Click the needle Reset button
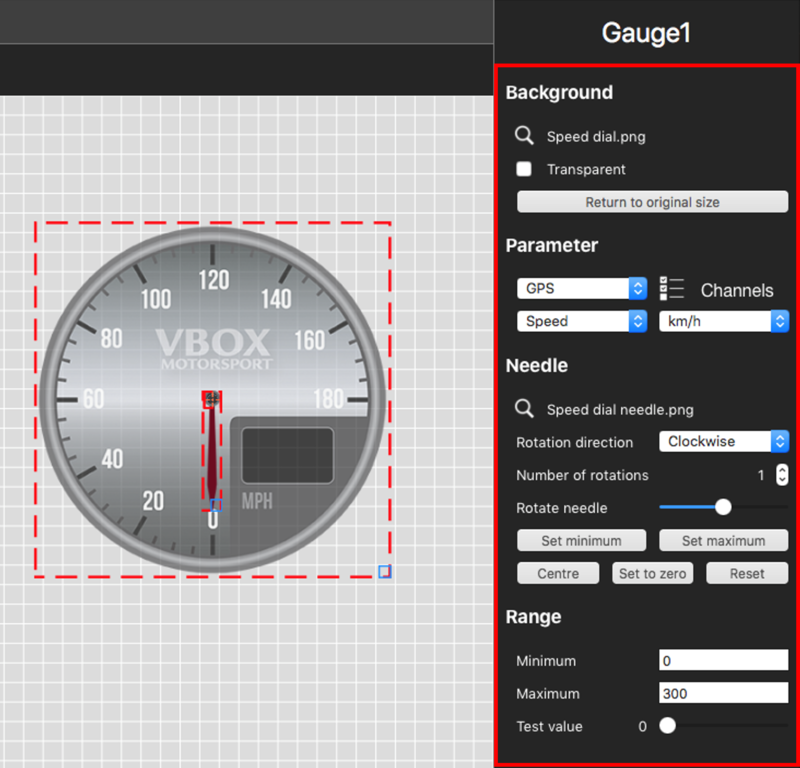 point(747,573)
